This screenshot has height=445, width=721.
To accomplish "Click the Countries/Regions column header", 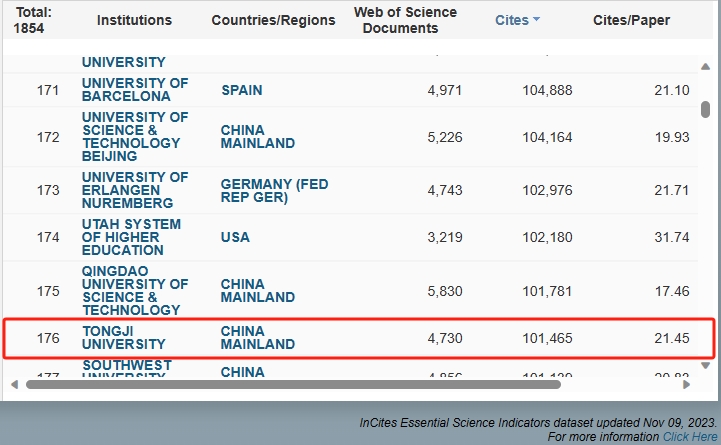I will (x=273, y=20).
